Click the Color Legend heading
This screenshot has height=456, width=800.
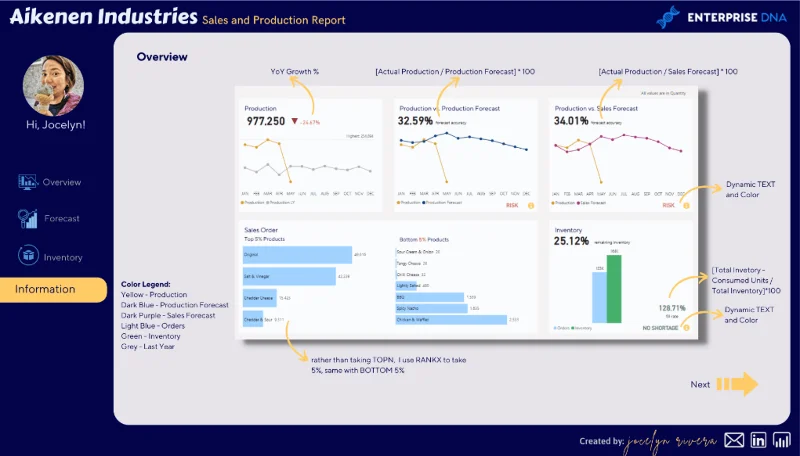pos(145,284)
